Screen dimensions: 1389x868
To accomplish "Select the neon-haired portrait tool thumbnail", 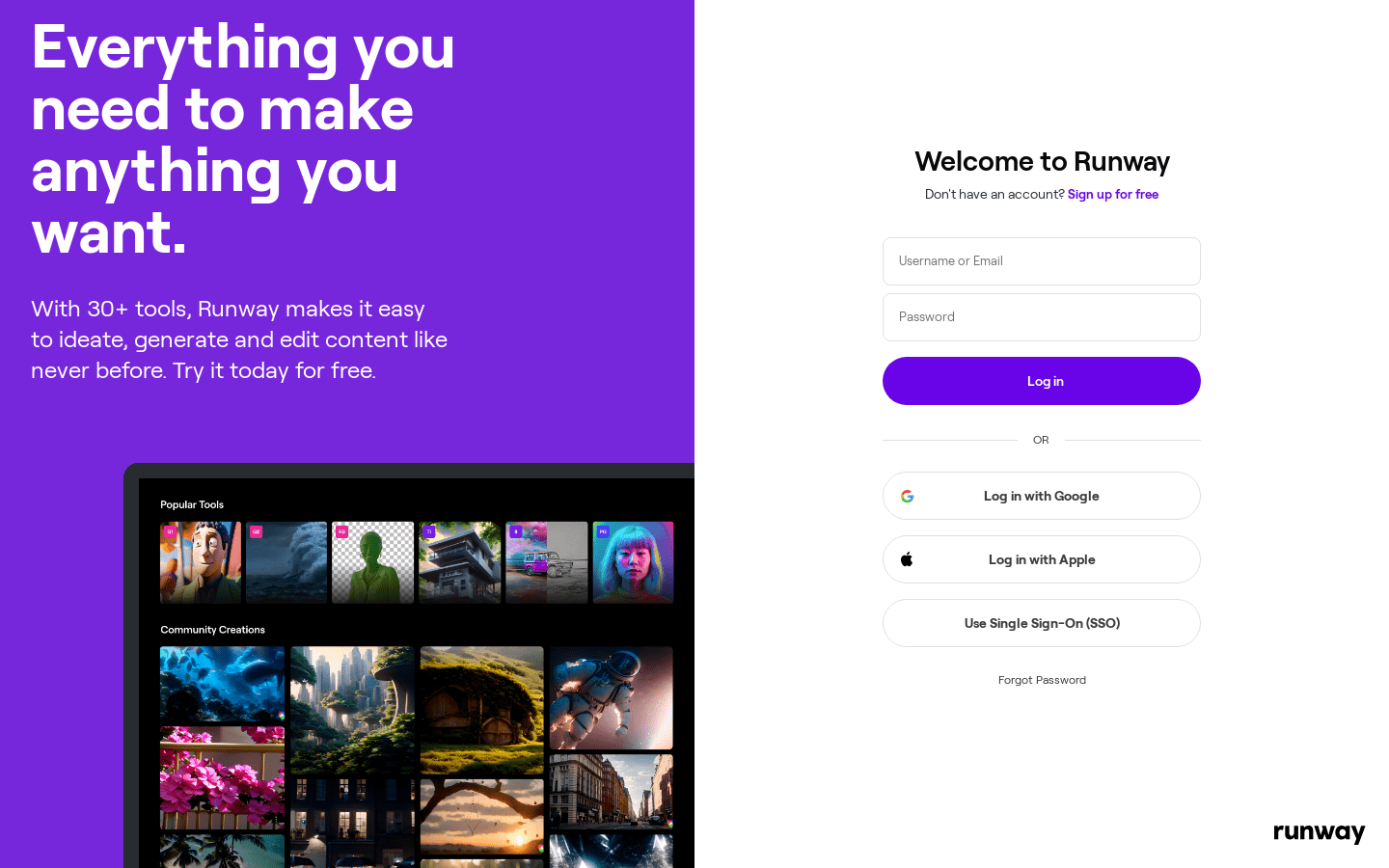I will (633, 562).
